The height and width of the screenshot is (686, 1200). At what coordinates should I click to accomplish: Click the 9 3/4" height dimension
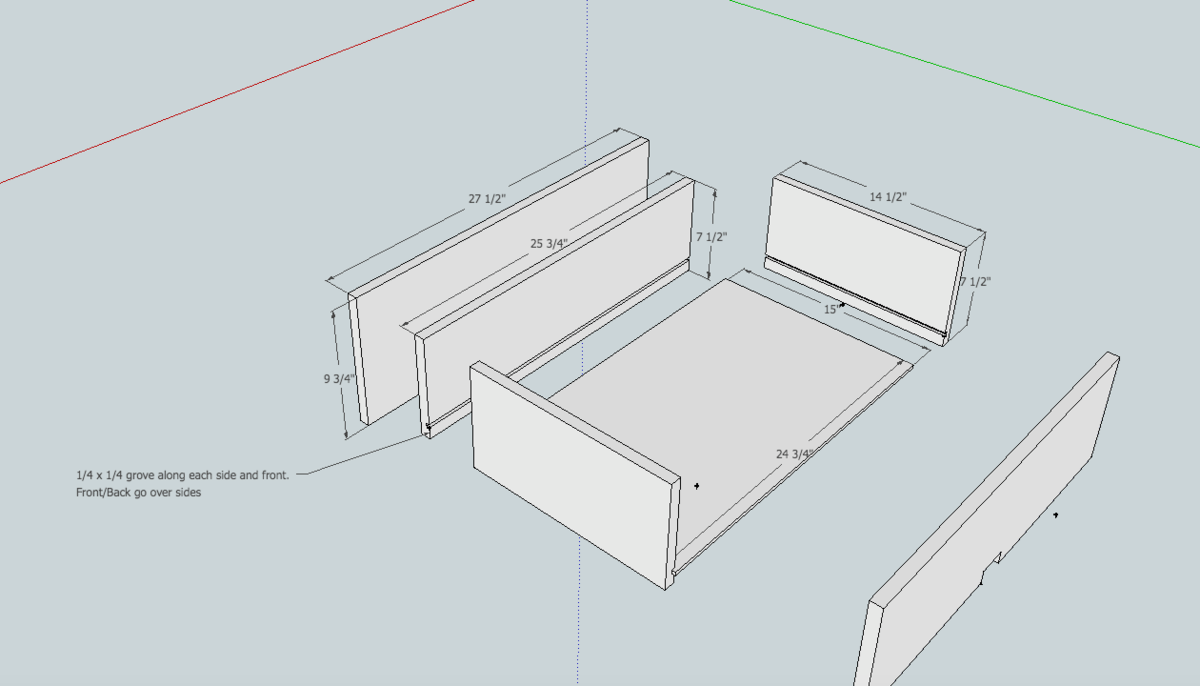click(x=340, y=379)
